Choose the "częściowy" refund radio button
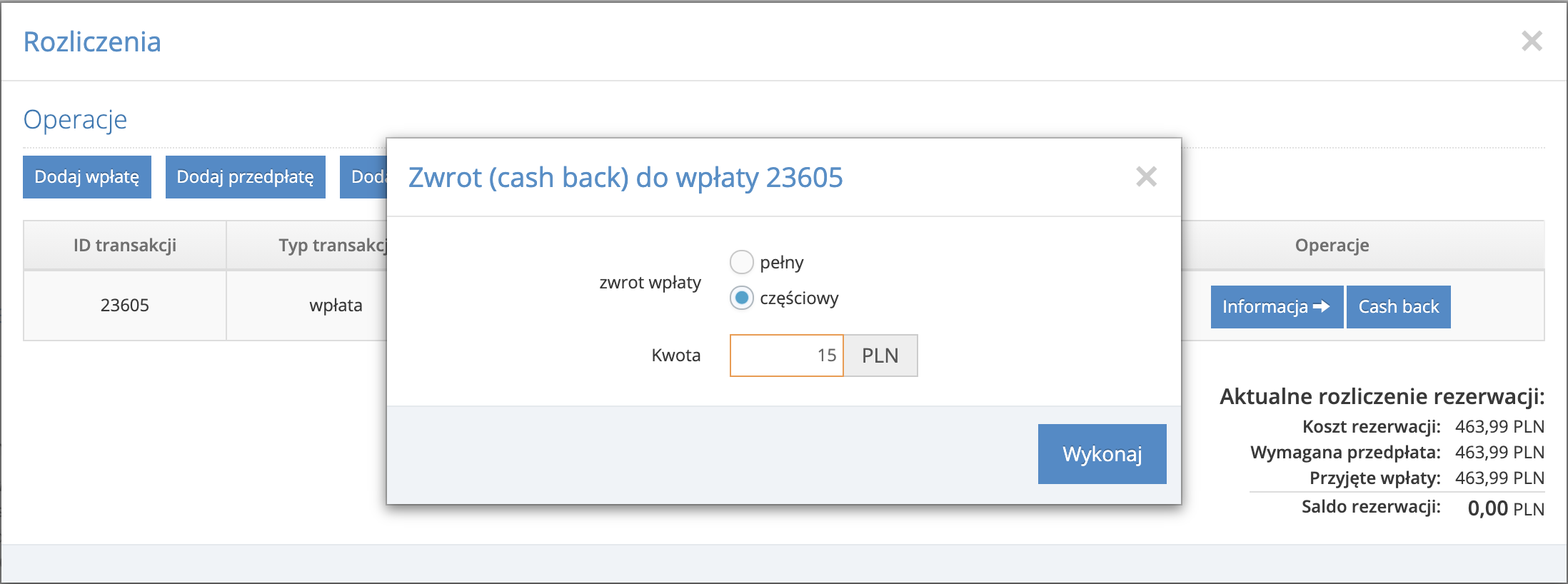1568x584 pixels. pos(742,298)
